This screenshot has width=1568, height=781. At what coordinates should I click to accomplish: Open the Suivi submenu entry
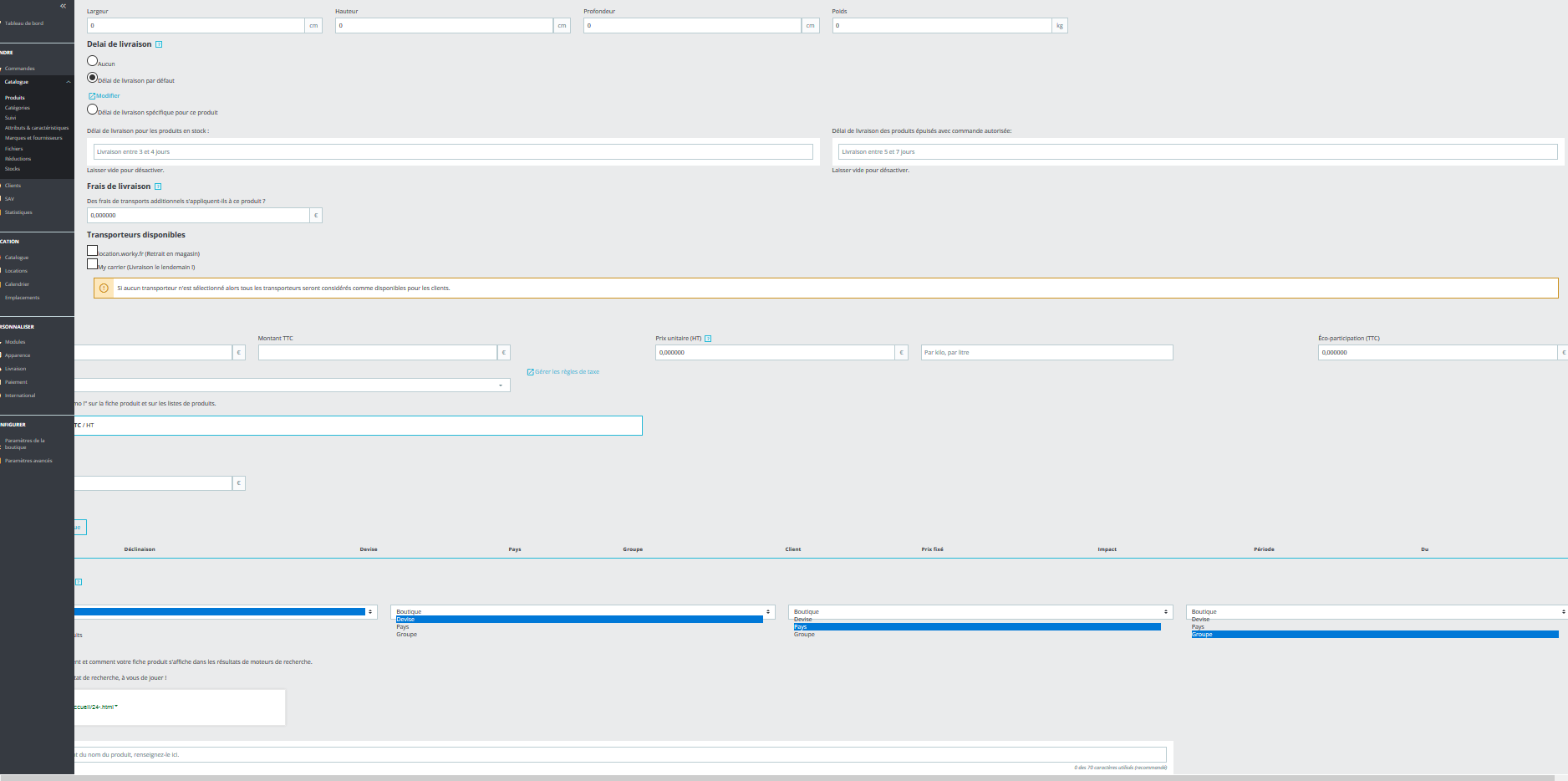click(x=11, y=118)
